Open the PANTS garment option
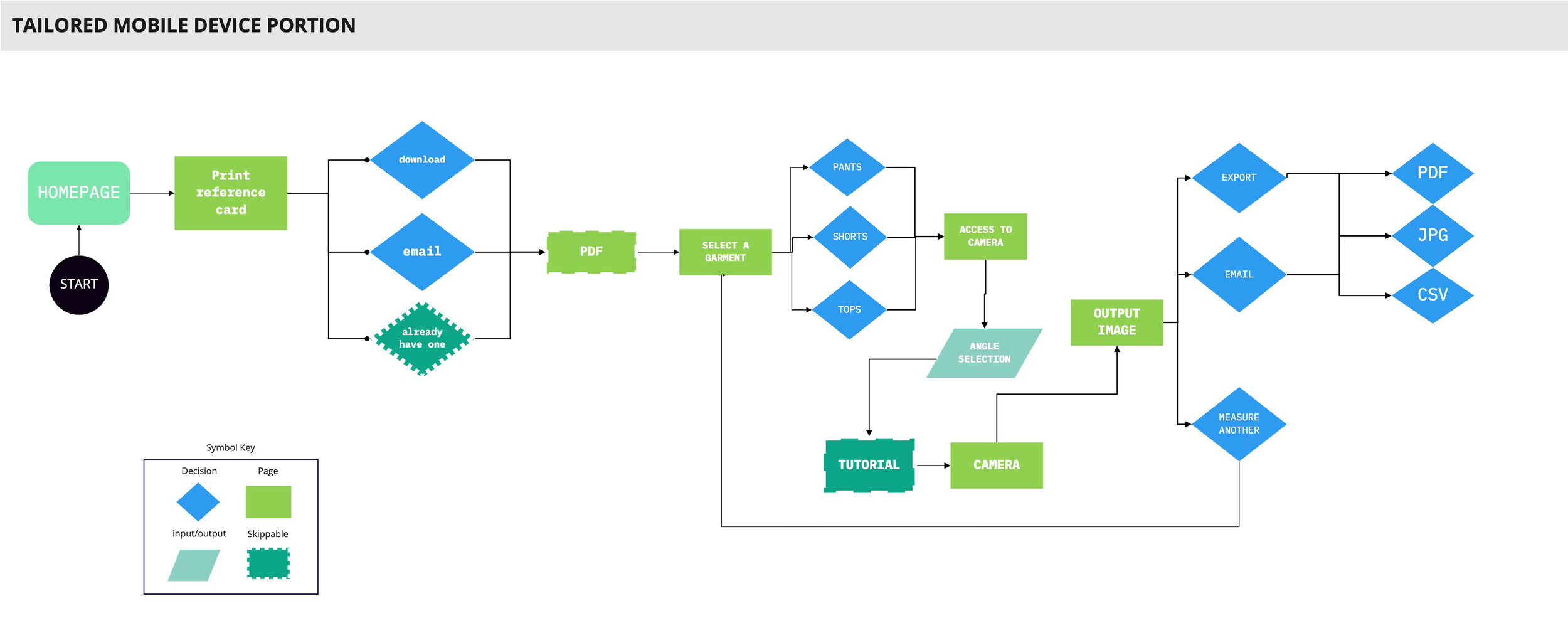This screenshot has height=628, width=1568. (x=847, y=166)
